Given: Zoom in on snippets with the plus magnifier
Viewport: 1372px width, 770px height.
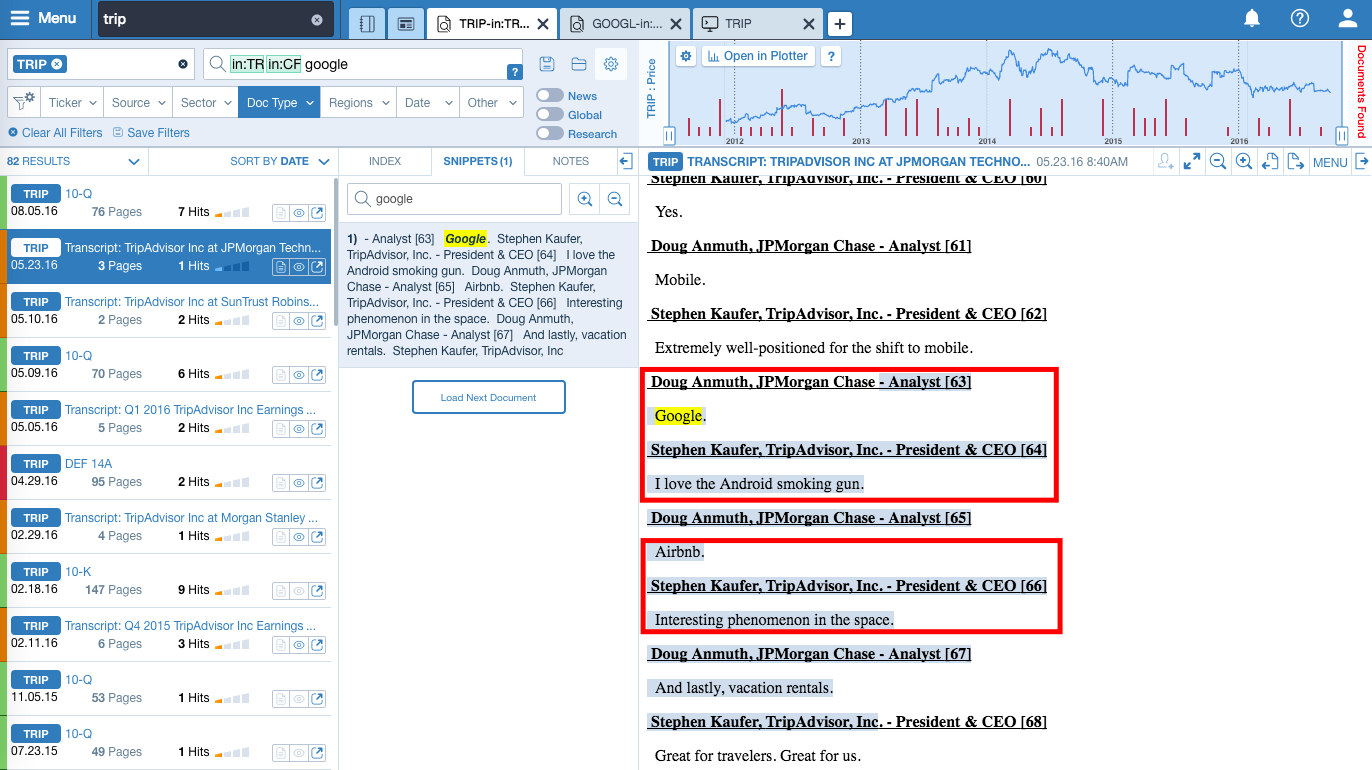Looking at the screenshot, I should (x=585, y=199).
